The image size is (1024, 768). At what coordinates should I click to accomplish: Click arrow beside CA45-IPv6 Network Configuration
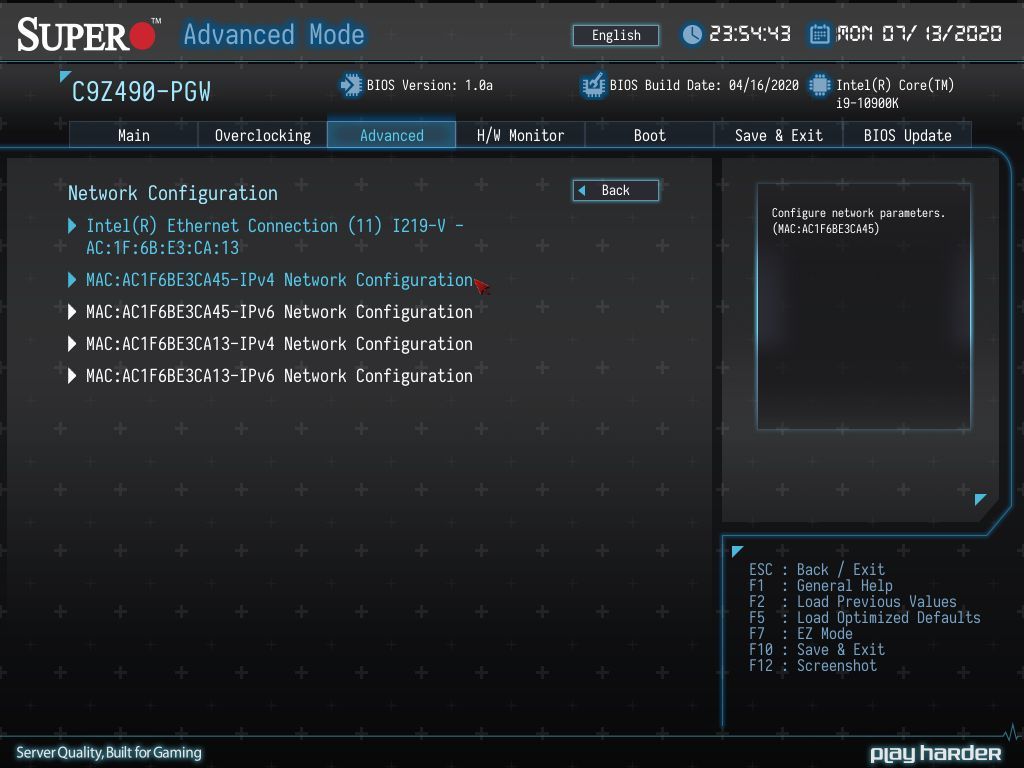[72, 312]
